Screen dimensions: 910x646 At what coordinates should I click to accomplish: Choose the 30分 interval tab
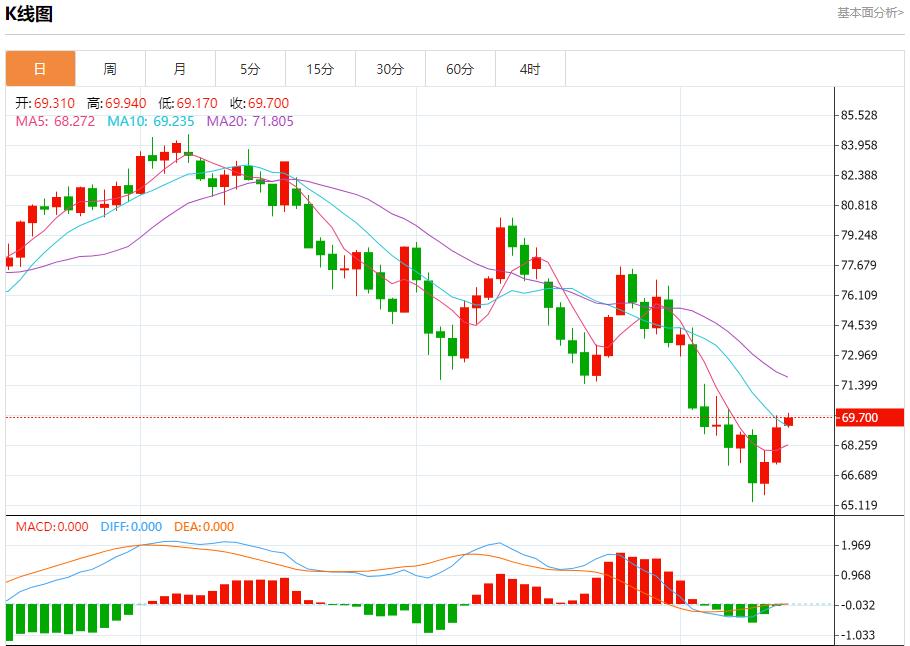(390, 69)
